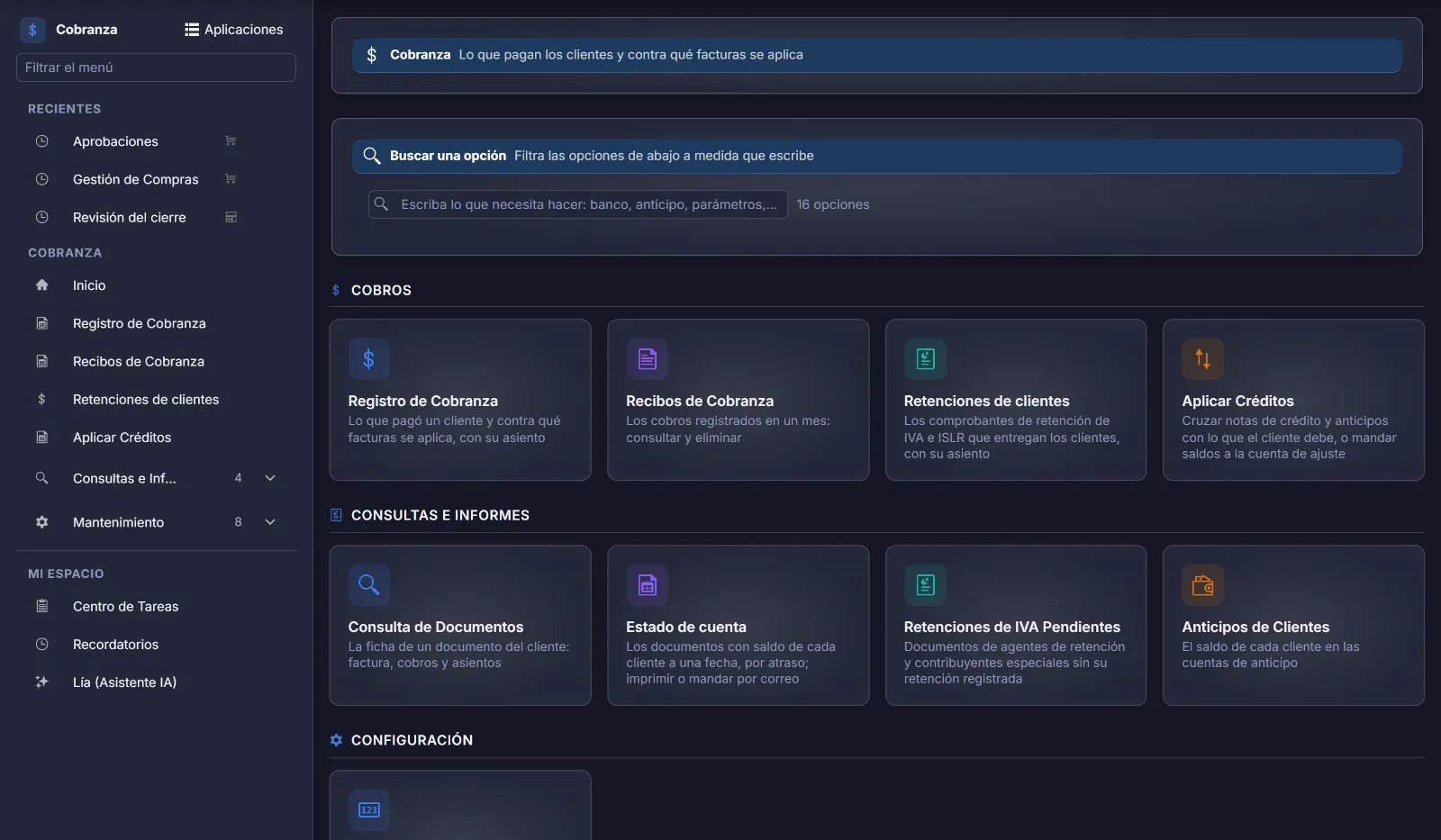Click the Centro de Tareas clipboard icon

41,606
